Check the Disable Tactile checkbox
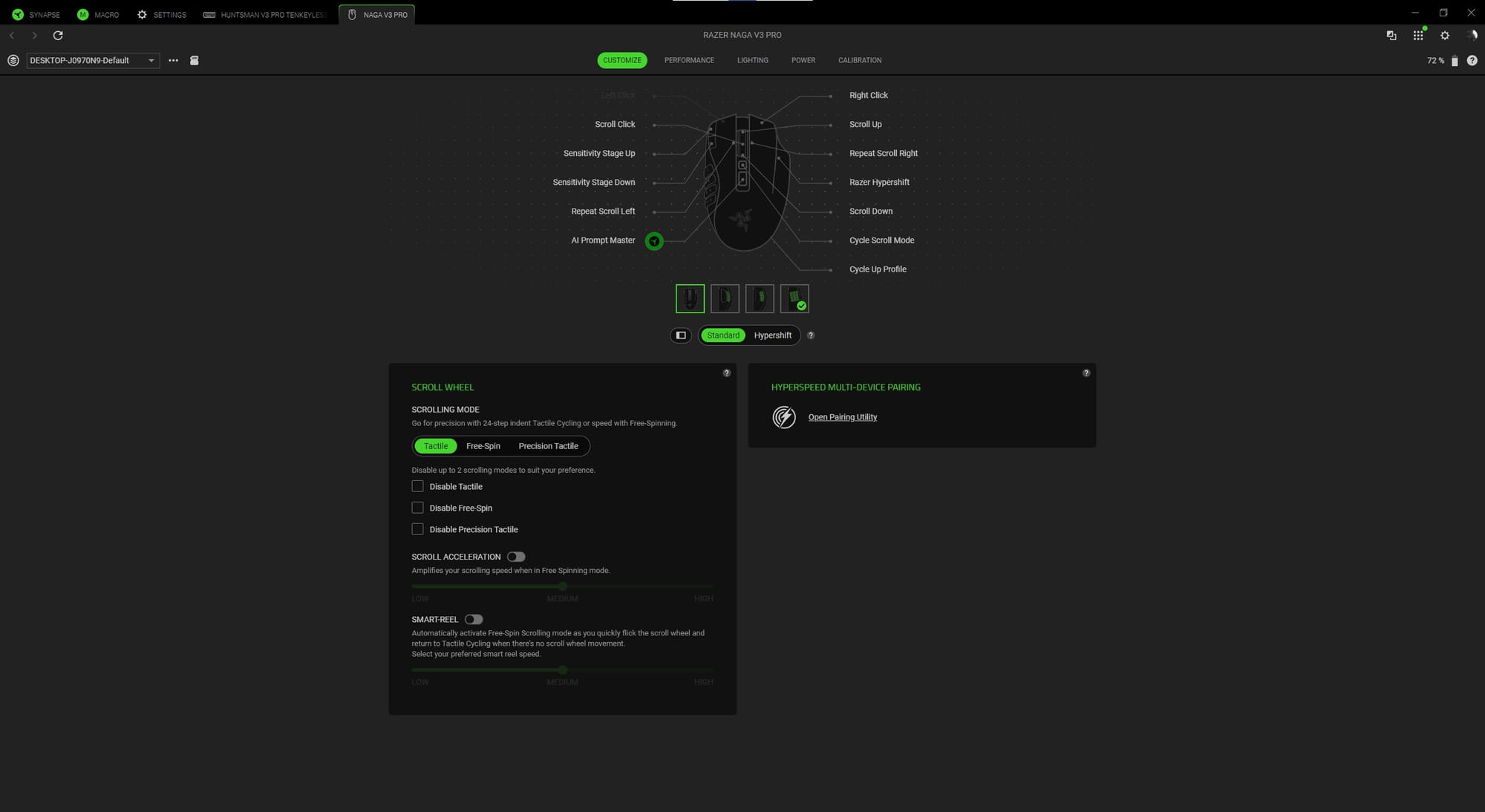This screenshot has height=812, width=1485. click(418, 487)
